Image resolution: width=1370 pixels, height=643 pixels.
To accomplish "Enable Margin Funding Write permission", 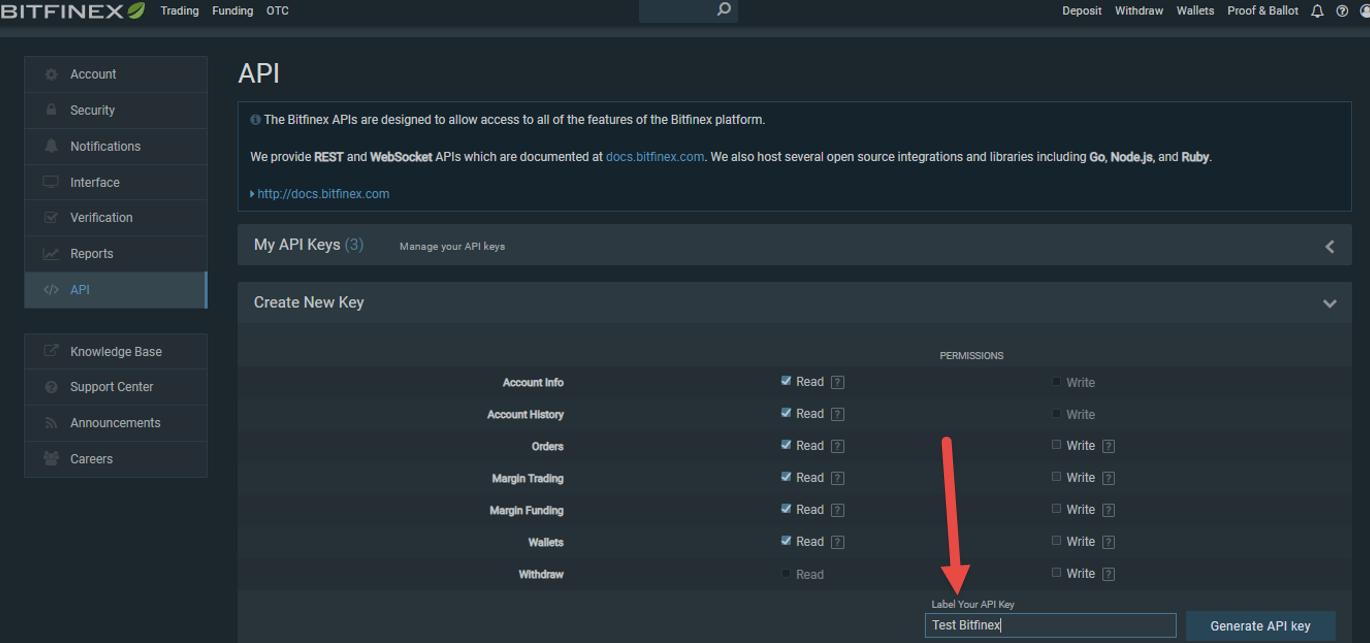I will pyautogui.click(x=1056, y=509).
